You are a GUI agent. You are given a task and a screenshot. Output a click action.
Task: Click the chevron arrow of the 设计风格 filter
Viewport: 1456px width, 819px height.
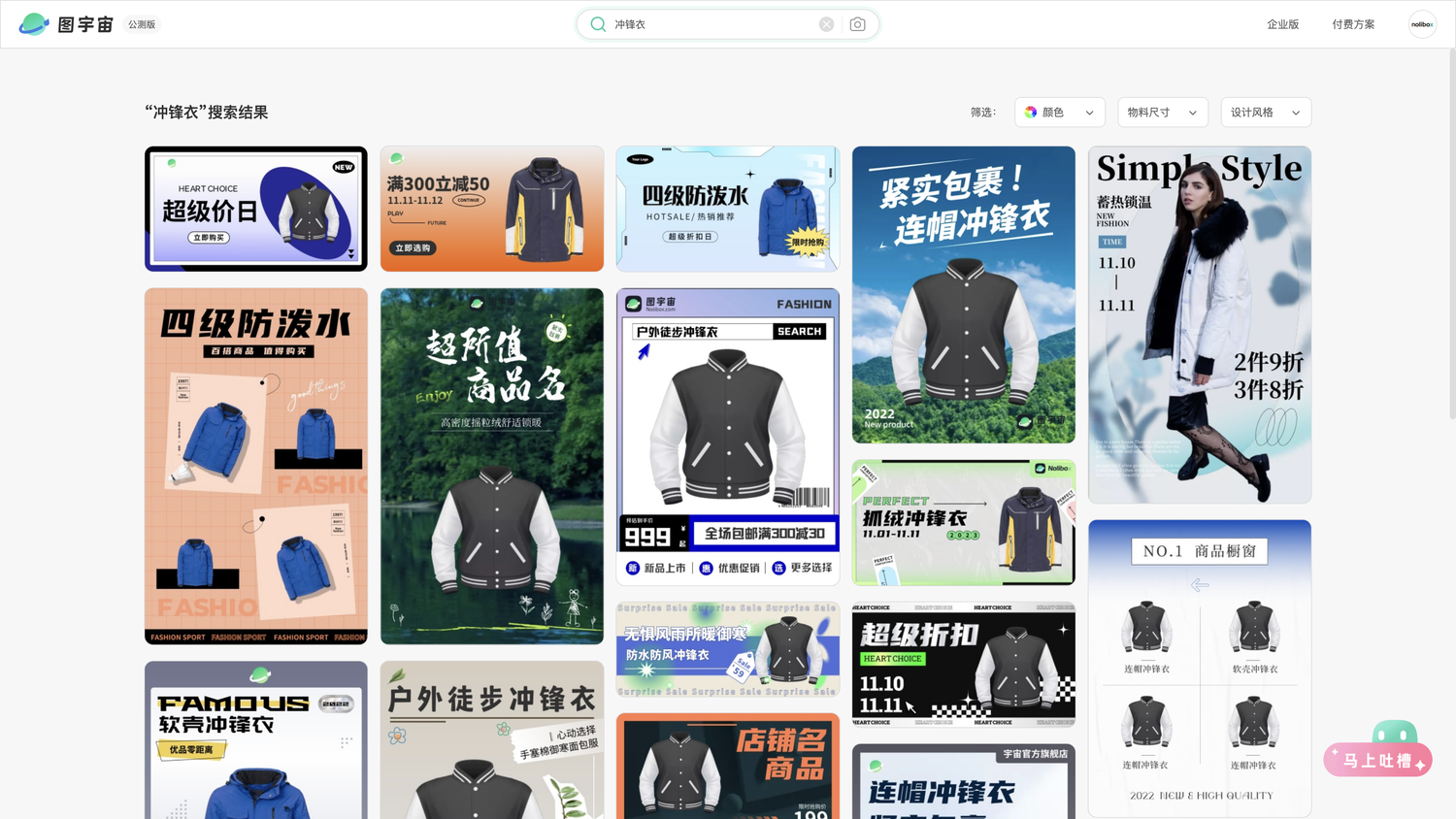(x=1295, y=114)
